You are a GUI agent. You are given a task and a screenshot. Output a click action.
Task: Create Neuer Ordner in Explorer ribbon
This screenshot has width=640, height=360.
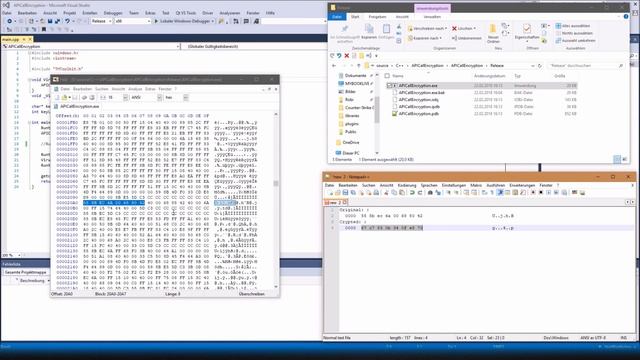(493, 33)
